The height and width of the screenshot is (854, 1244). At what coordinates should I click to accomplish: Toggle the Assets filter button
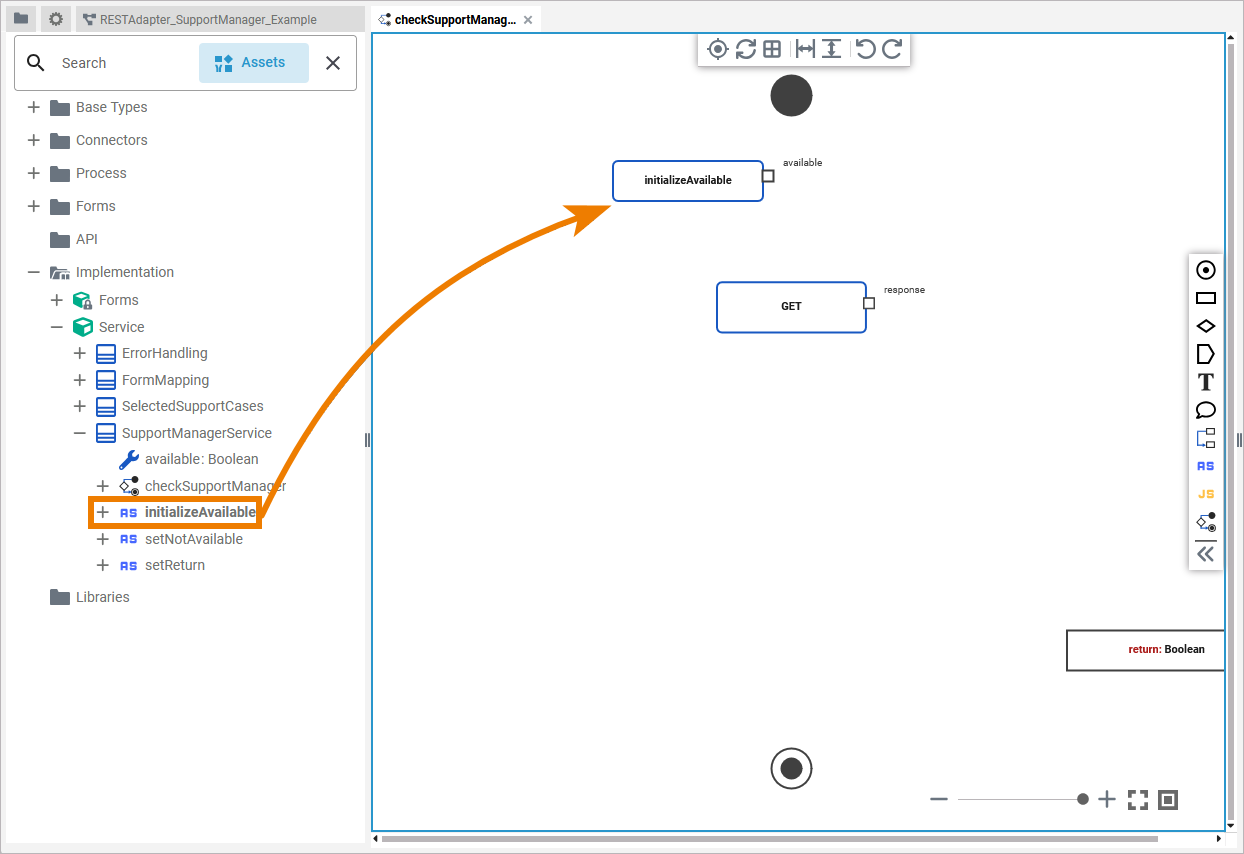254,63
